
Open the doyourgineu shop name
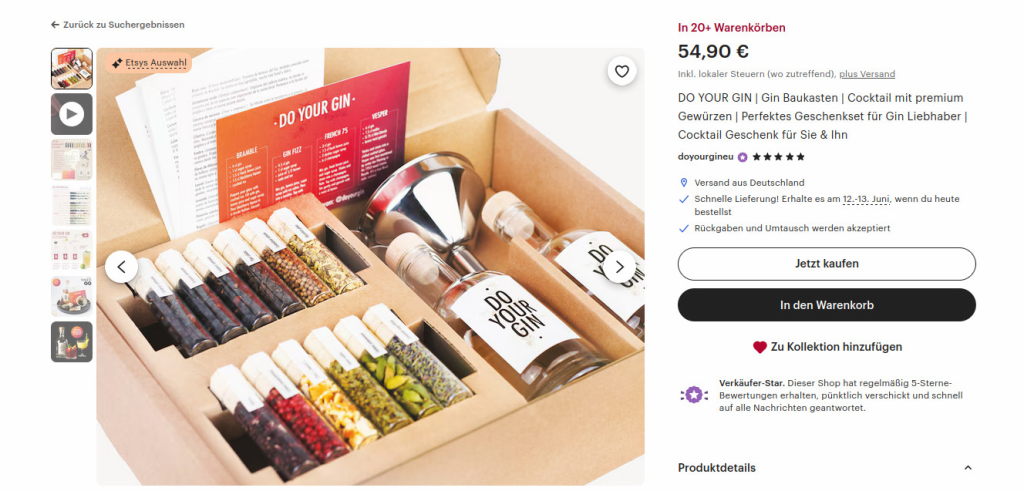(705, 157)
